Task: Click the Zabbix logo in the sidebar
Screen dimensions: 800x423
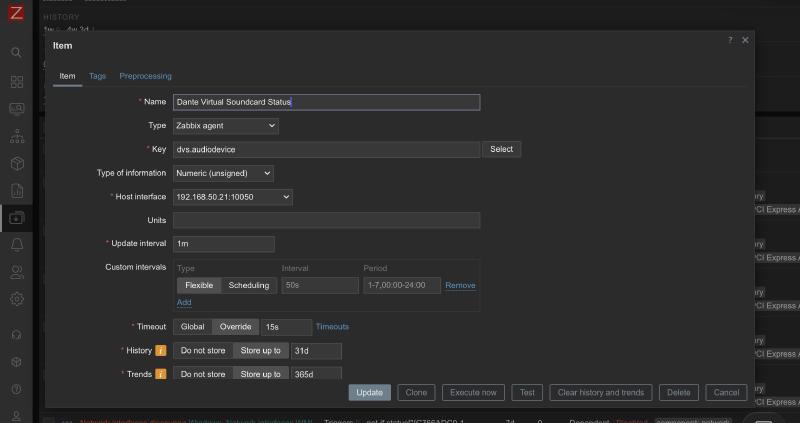Action: pos(16,12)
